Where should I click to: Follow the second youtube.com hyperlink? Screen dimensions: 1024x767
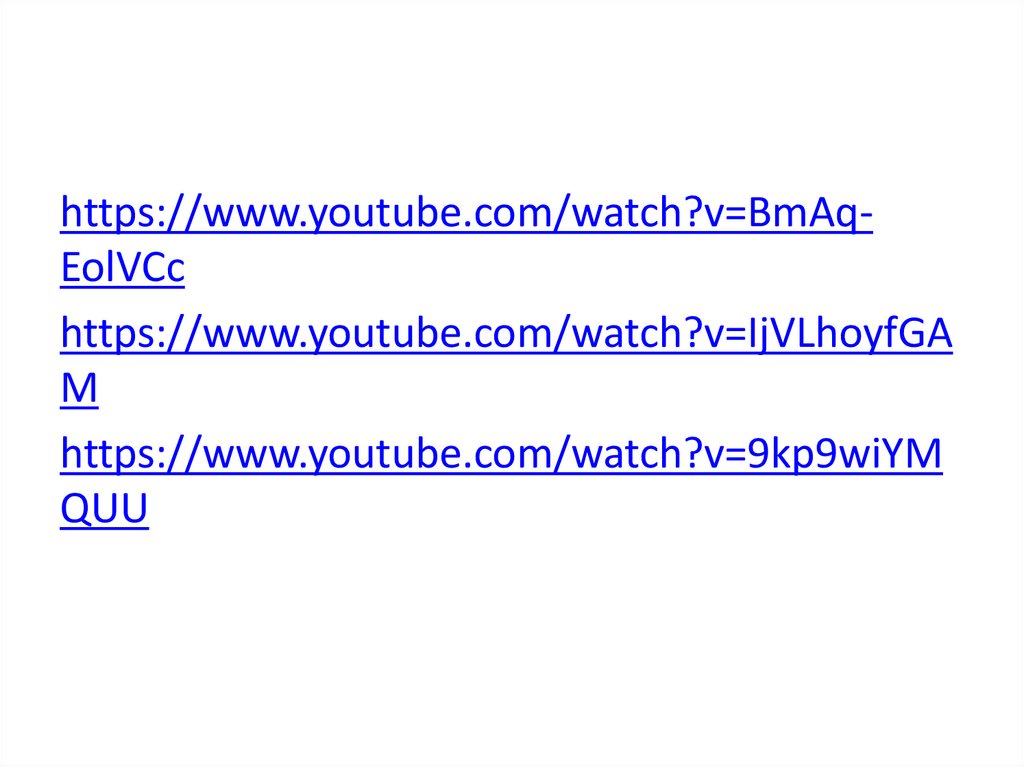click(506, 335)
